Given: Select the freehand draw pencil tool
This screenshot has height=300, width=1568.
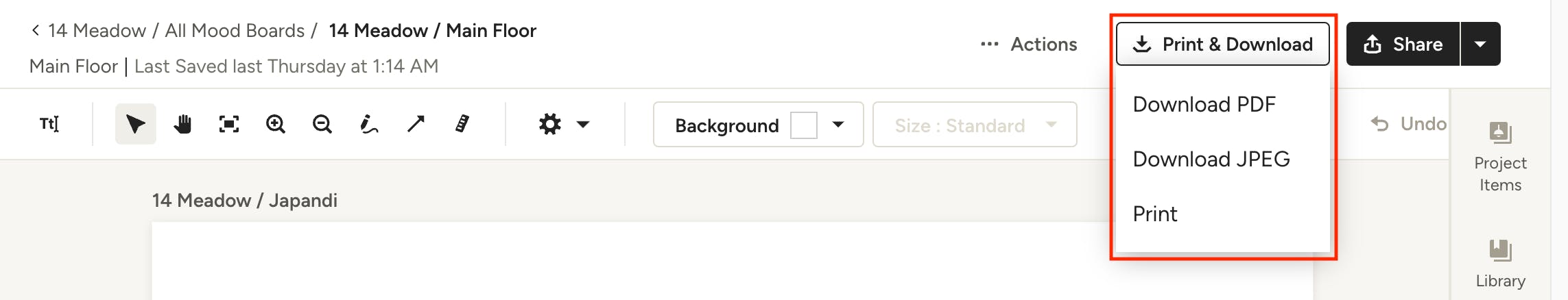Looking at the screenshot, I should [369, 124].
